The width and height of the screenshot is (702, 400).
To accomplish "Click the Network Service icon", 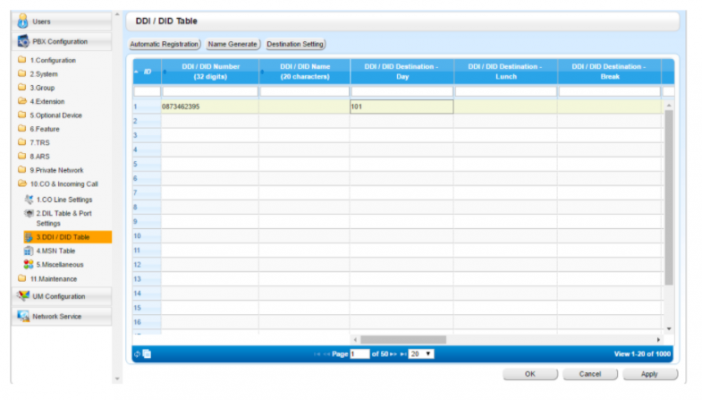I will coord(24,317).
